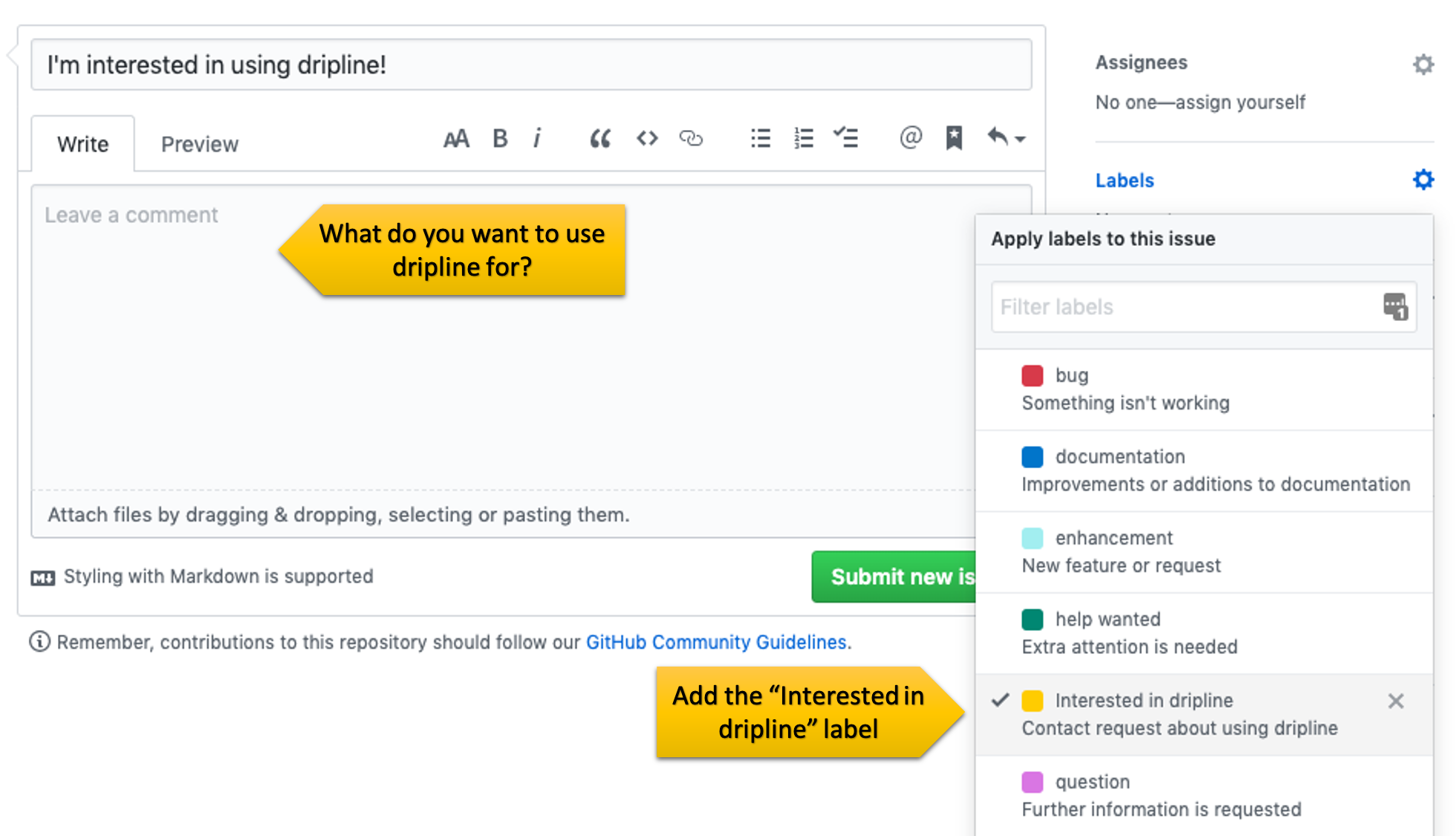The width and height of the screenshot is (1456, 836).
Task: Click "Apply labels to this issue" header
Action: click(1103, 239)
